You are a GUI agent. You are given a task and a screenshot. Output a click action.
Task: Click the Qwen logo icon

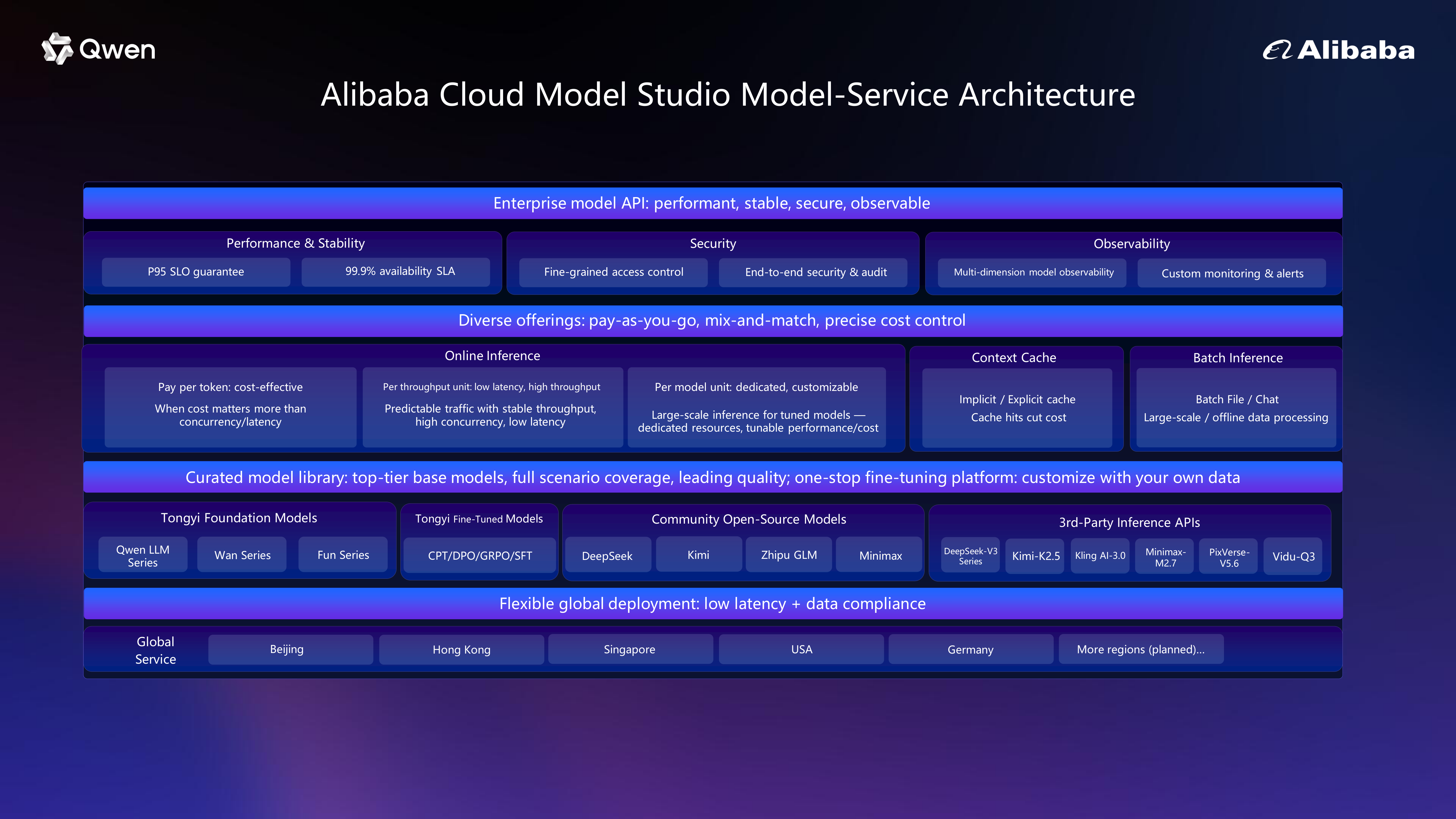click(x=57, y=49)
